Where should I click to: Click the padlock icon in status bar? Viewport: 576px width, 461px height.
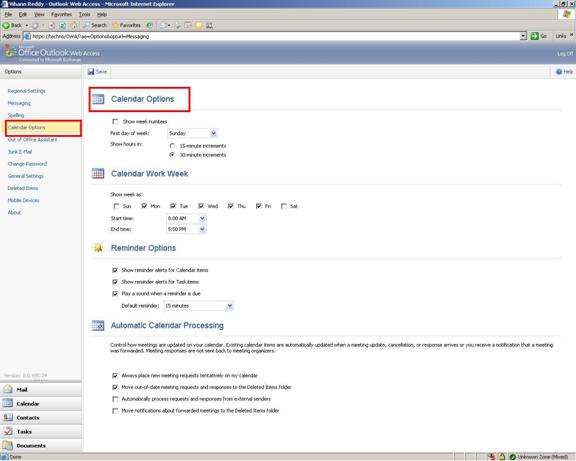point(502,457)
